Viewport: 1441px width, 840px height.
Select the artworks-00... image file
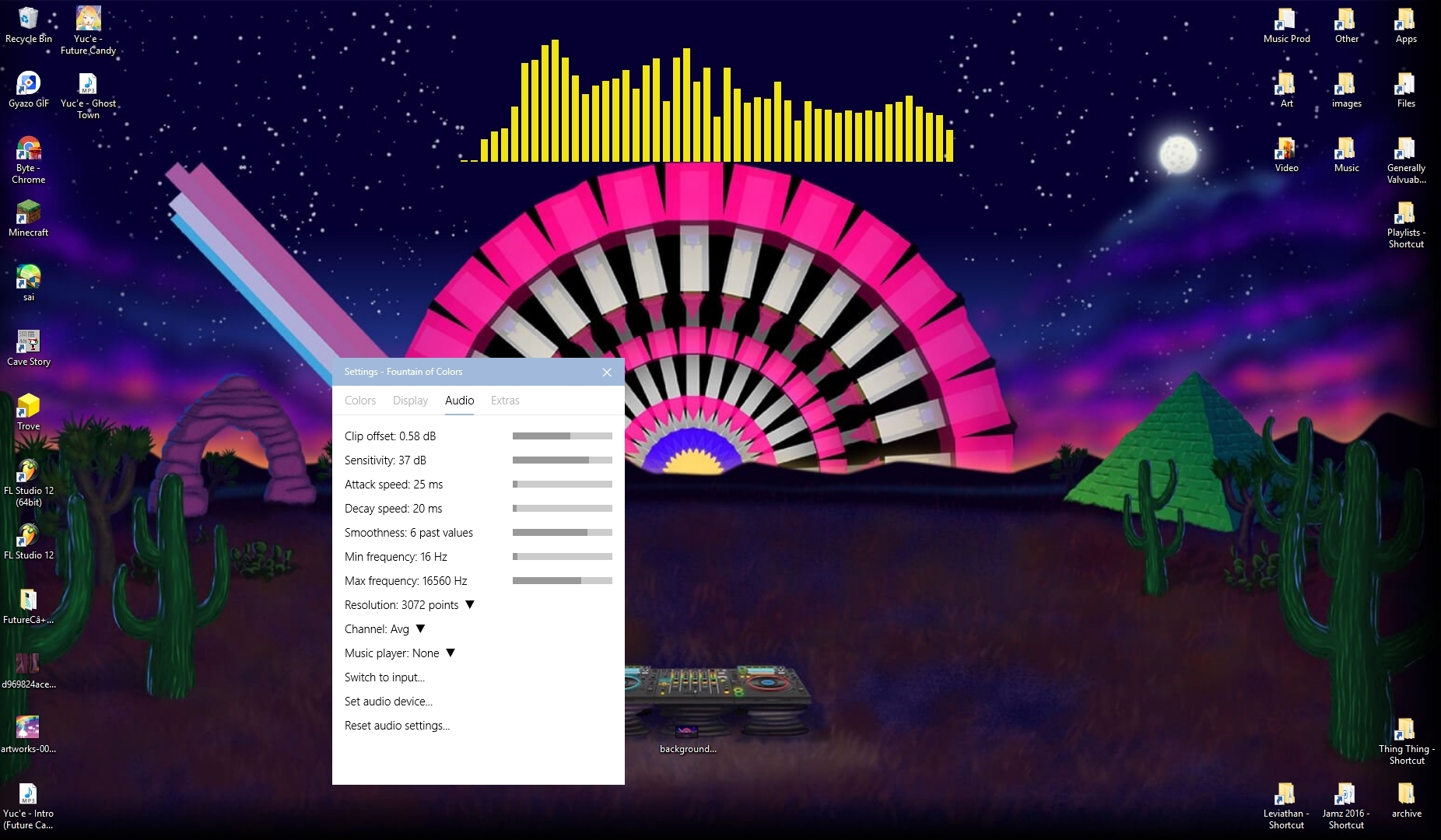pos(29,735)
